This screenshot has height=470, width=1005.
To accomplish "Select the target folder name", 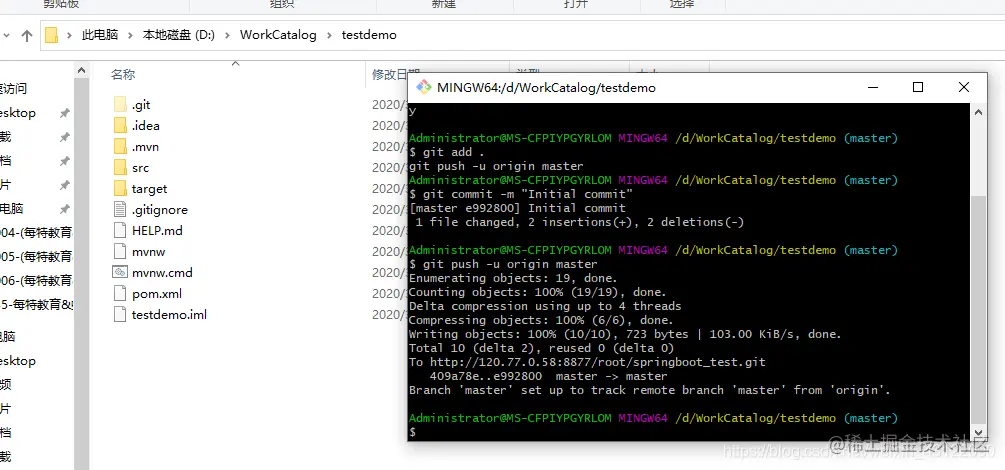I will coord(149,189).
